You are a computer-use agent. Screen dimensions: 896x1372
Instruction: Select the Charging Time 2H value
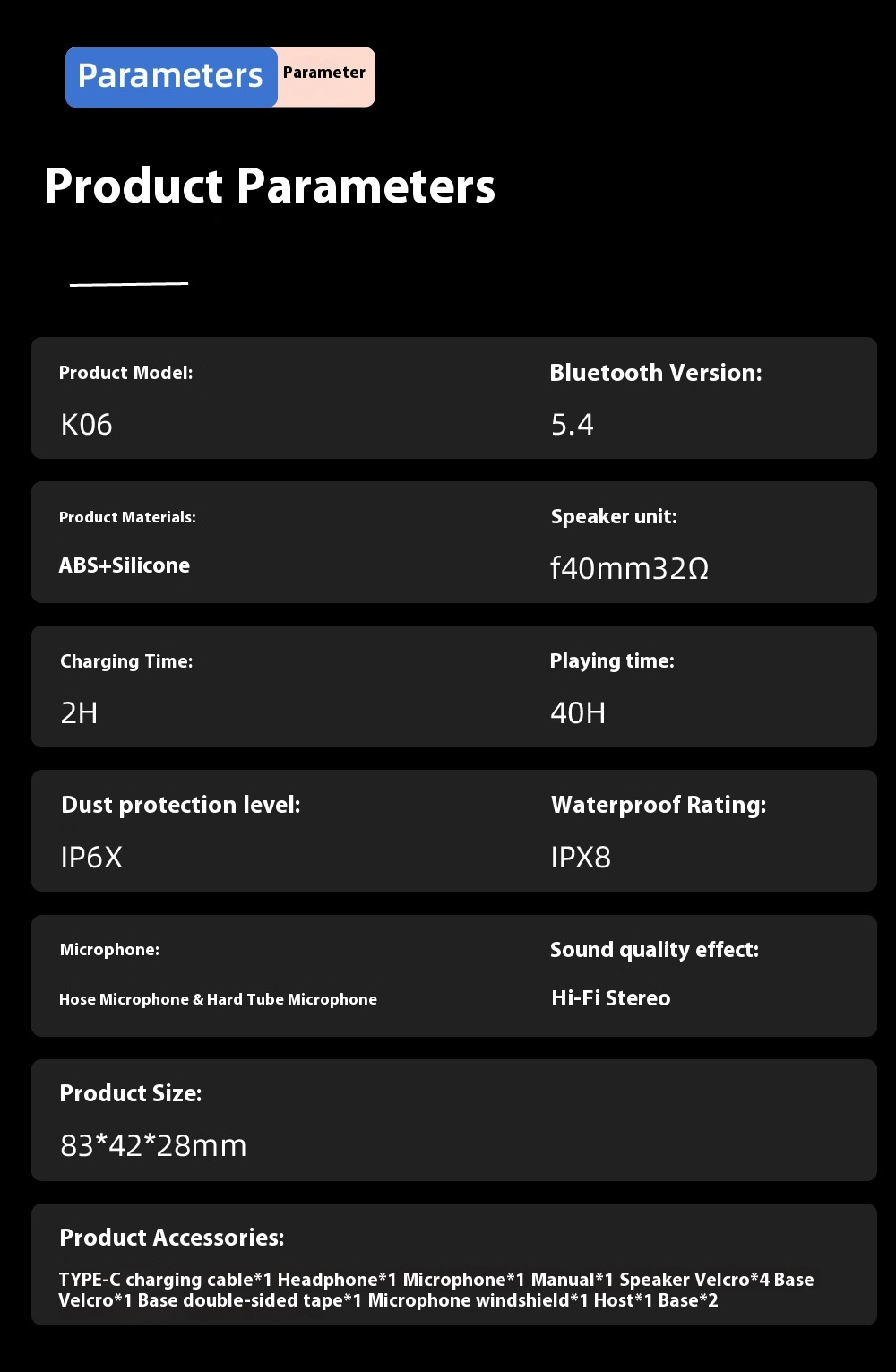(x=79, y=713)
